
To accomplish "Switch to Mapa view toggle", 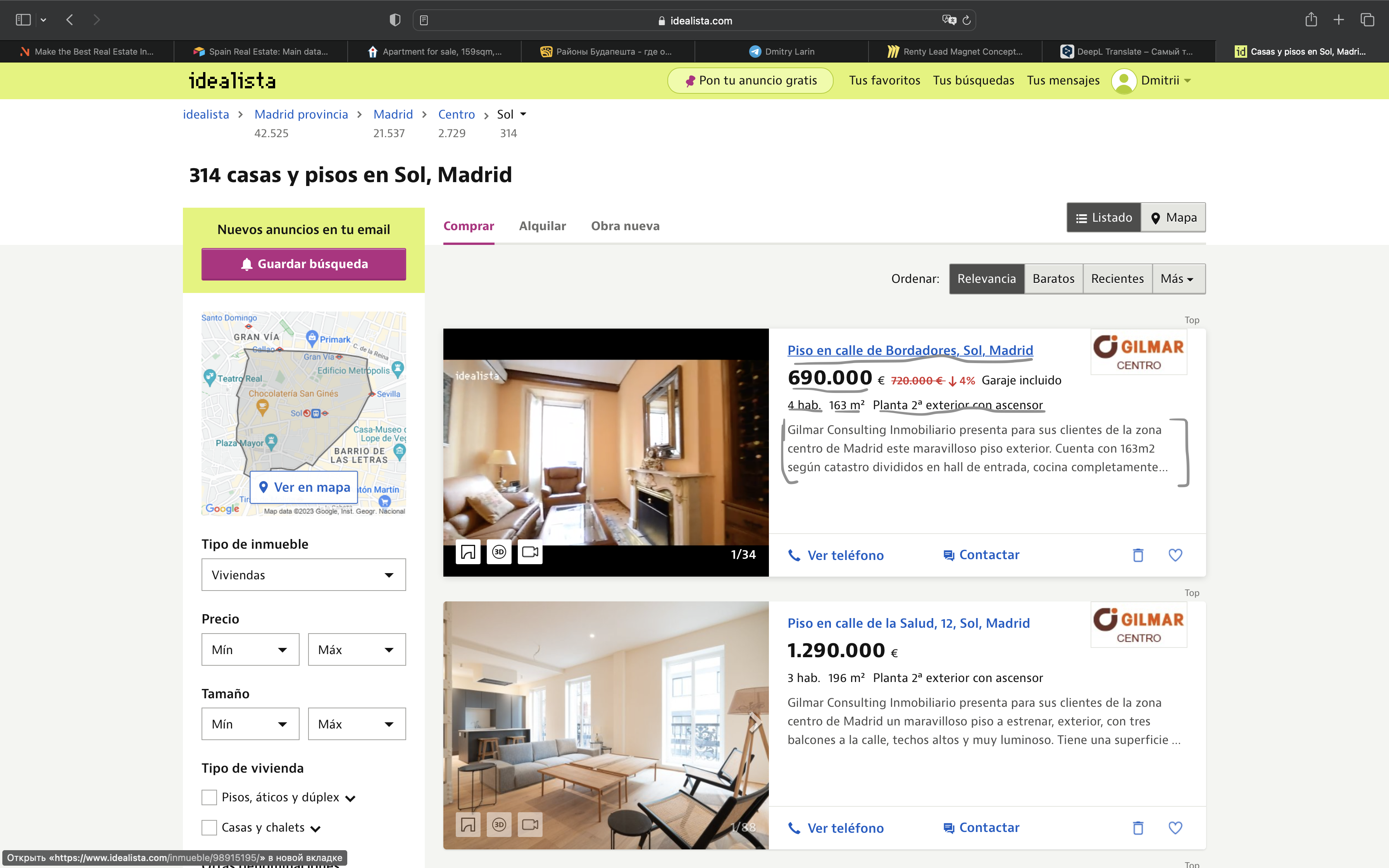I will (1173, 217).
